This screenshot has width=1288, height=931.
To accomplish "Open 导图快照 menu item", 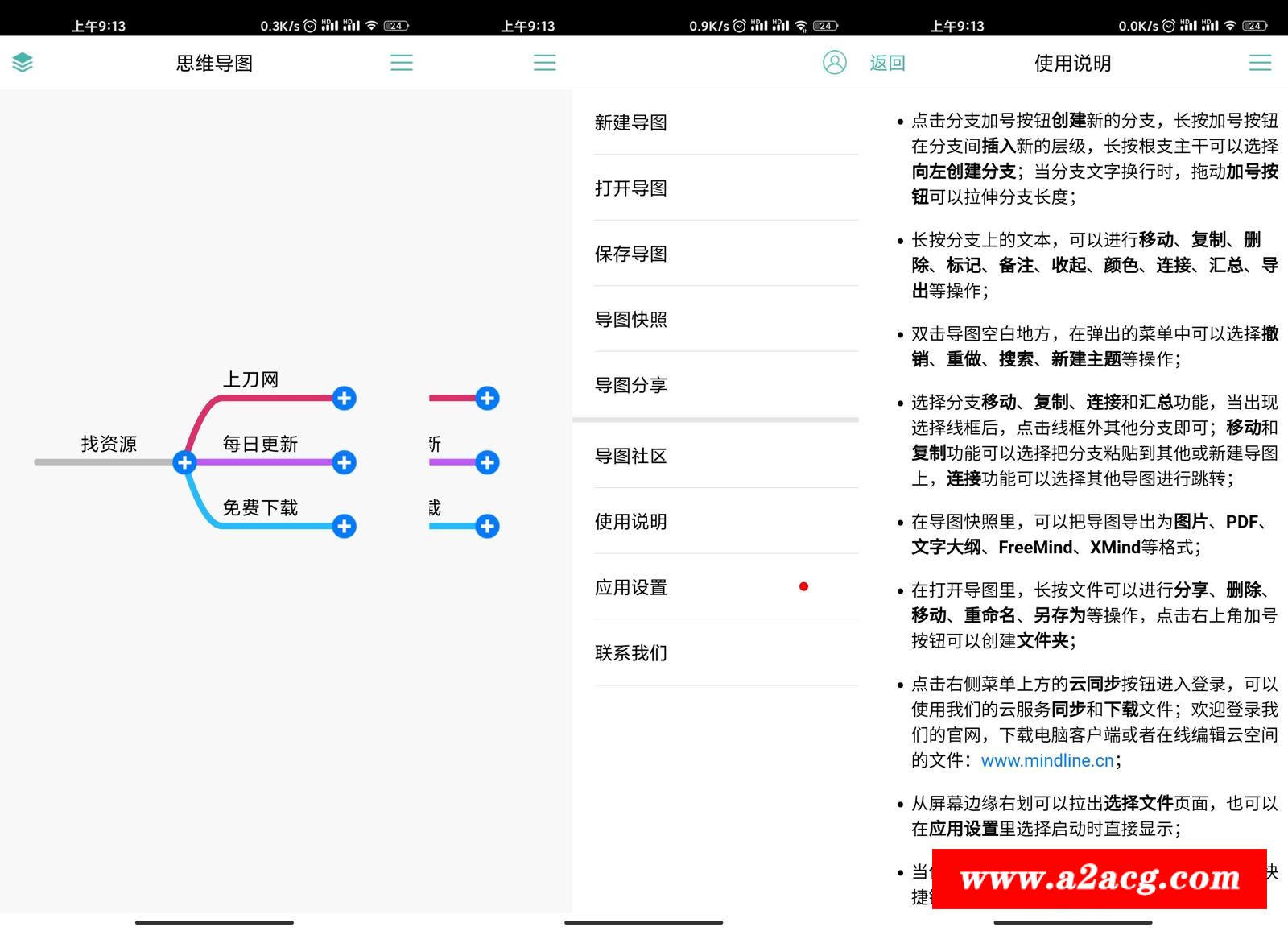I will tap(631, 320).
